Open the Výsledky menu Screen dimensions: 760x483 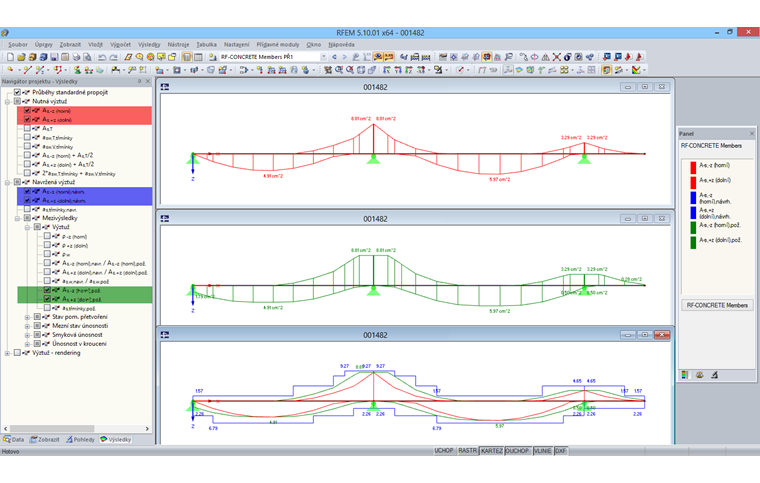tap(149, 45)
